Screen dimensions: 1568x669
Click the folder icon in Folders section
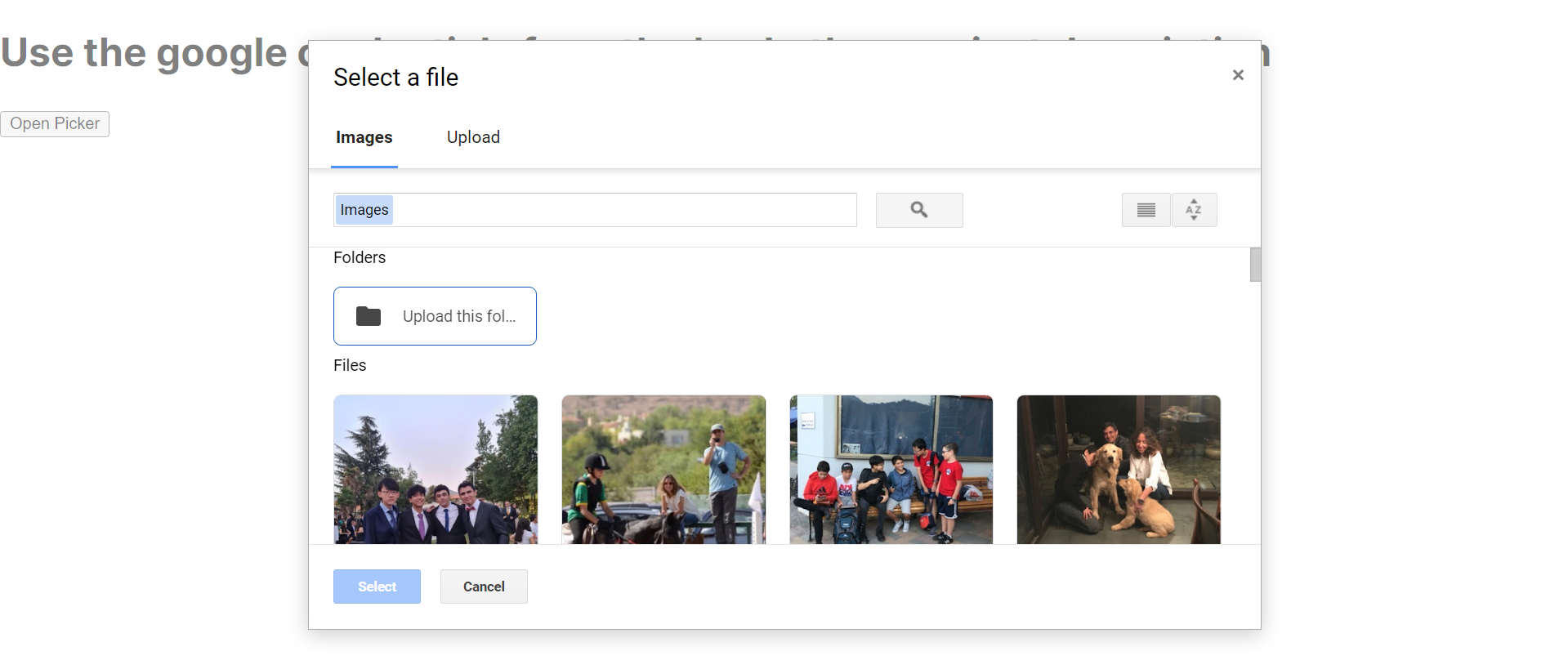pos(369,316)
